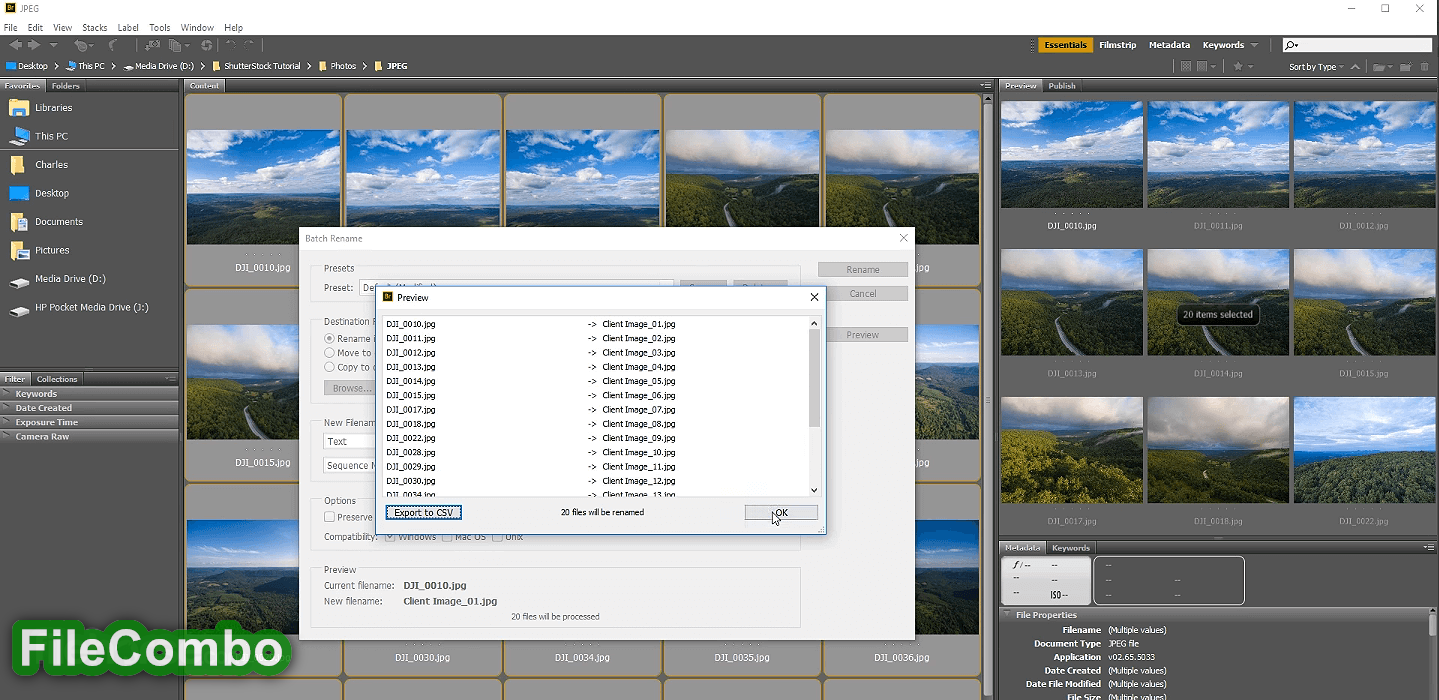Click ShutterStock Tutorial in path bar
The height and width of the screenshot is (700, 1439).
coord(262,66)
